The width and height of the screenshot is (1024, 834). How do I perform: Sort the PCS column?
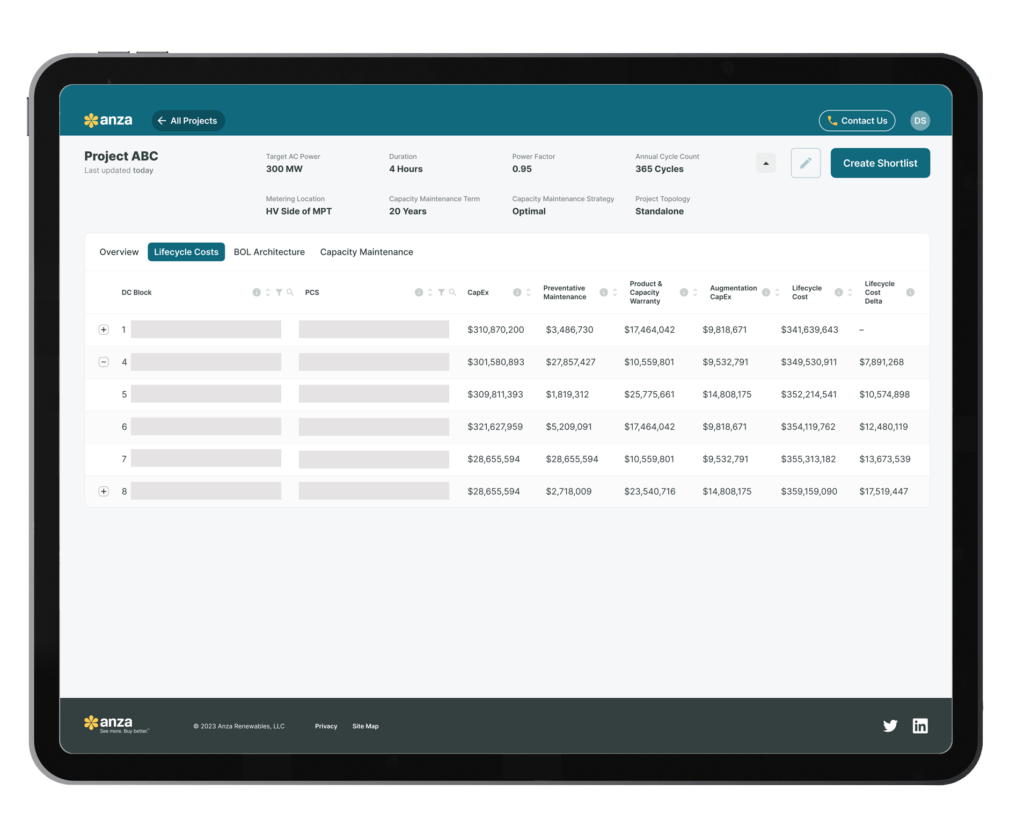[x=430, y=293]
